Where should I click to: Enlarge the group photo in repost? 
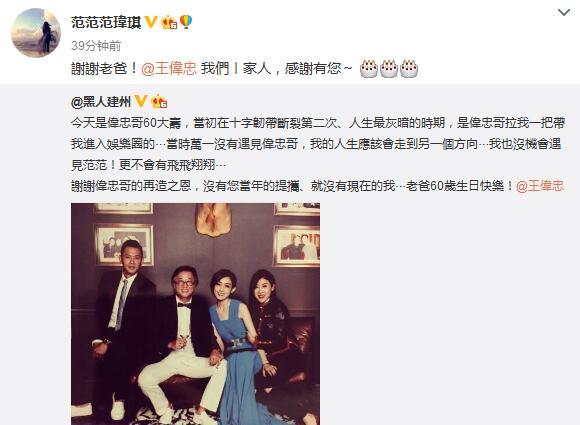[x=195, y=314]
